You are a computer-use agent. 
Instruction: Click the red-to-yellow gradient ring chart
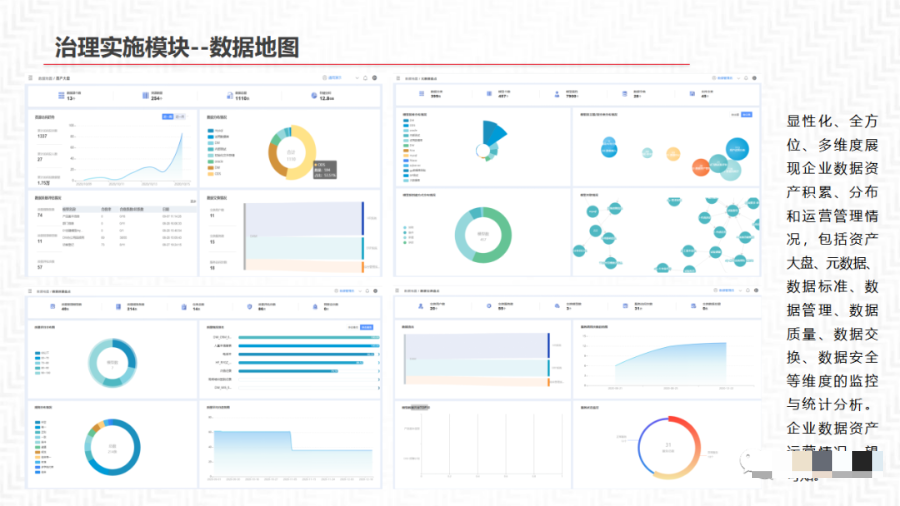point(669,447)
